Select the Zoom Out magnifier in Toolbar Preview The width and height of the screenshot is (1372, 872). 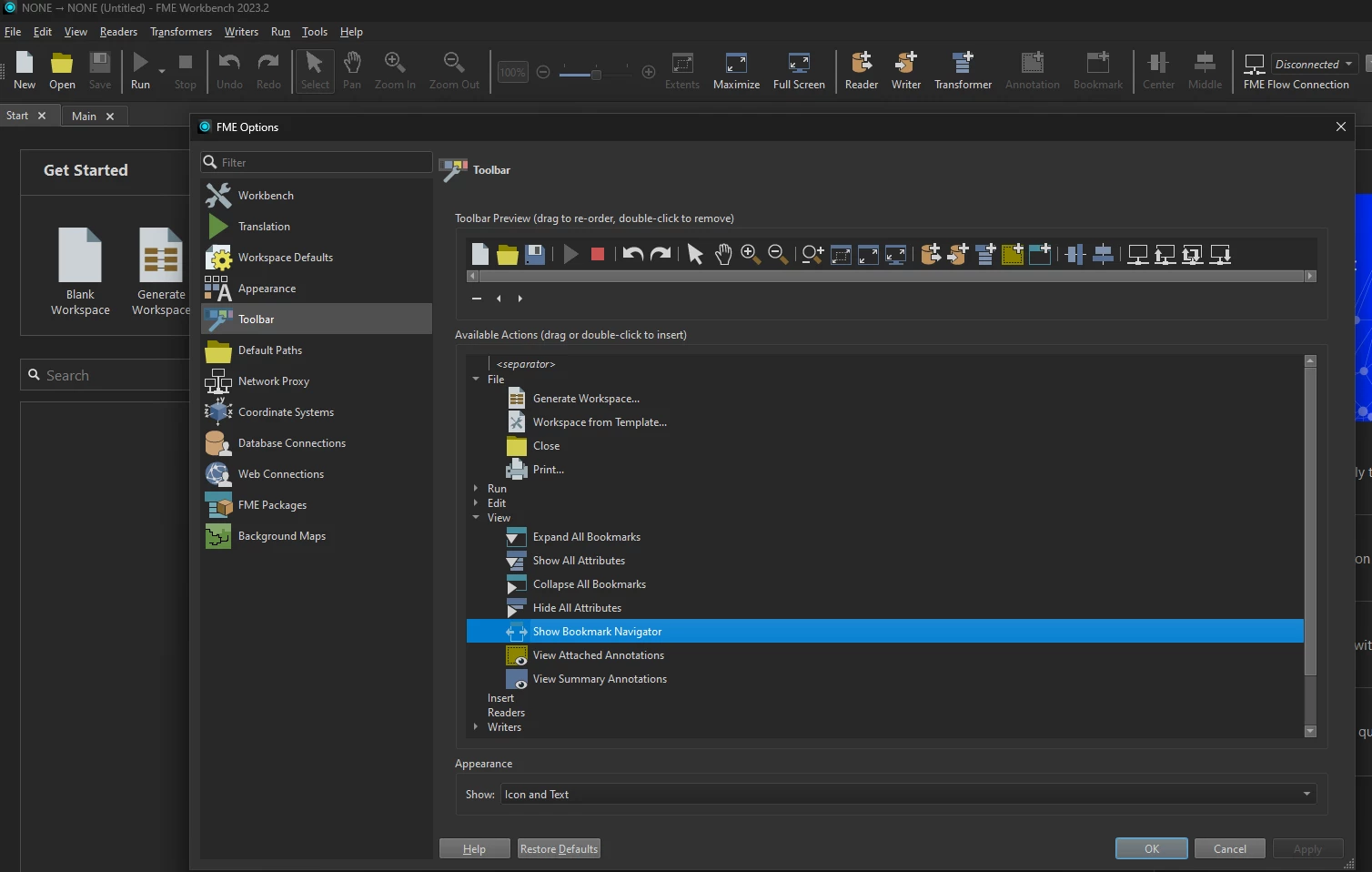[778, 254]
